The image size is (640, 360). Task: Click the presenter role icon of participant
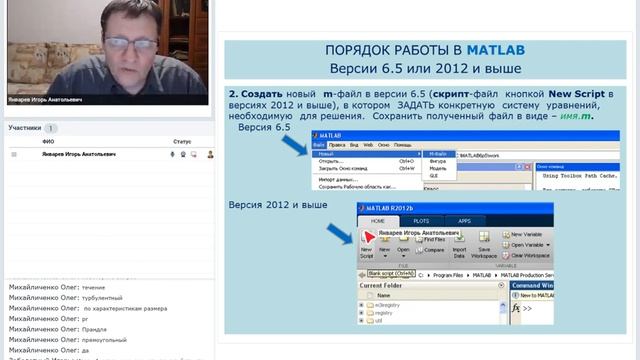pos(210,154)
